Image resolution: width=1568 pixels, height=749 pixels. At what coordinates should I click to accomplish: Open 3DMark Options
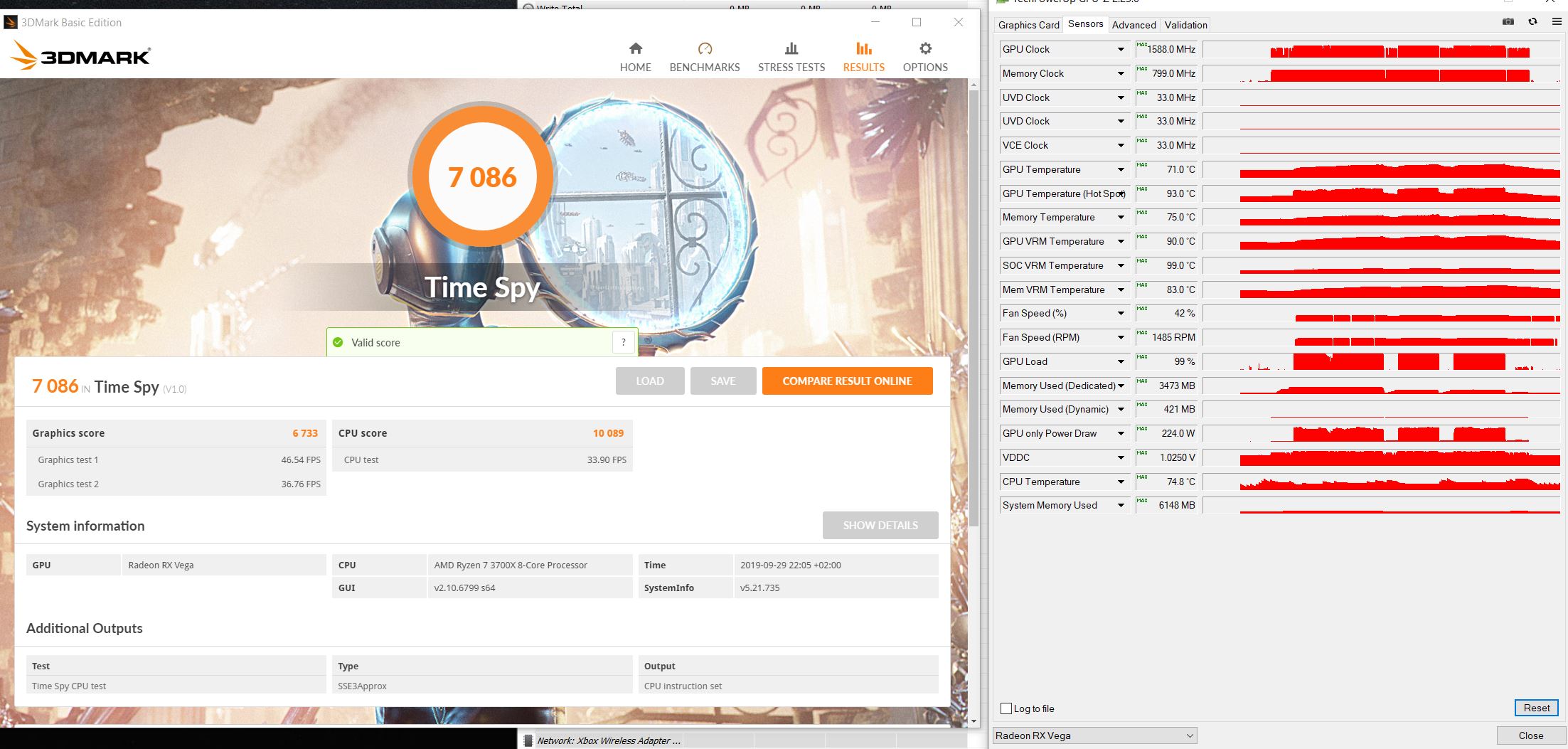coord(925,57)
